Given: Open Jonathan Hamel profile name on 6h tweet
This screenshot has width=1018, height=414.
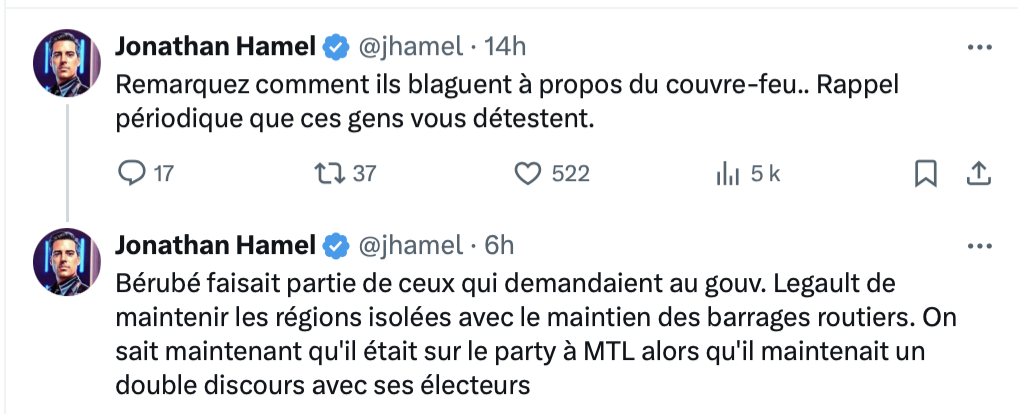Looking at the screenshot, I should coord(216,245).
